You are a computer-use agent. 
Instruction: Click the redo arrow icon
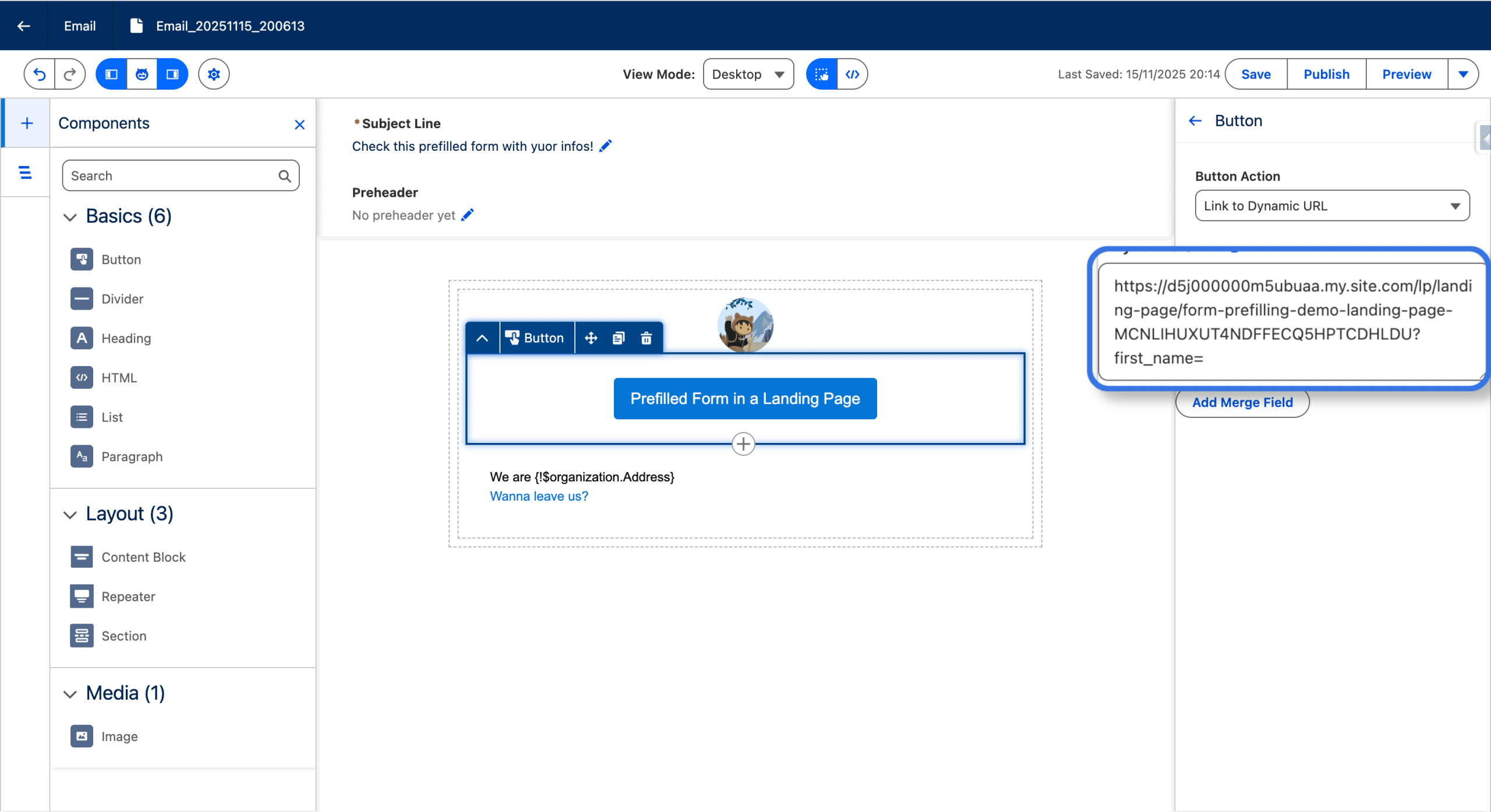coord(70,74)
